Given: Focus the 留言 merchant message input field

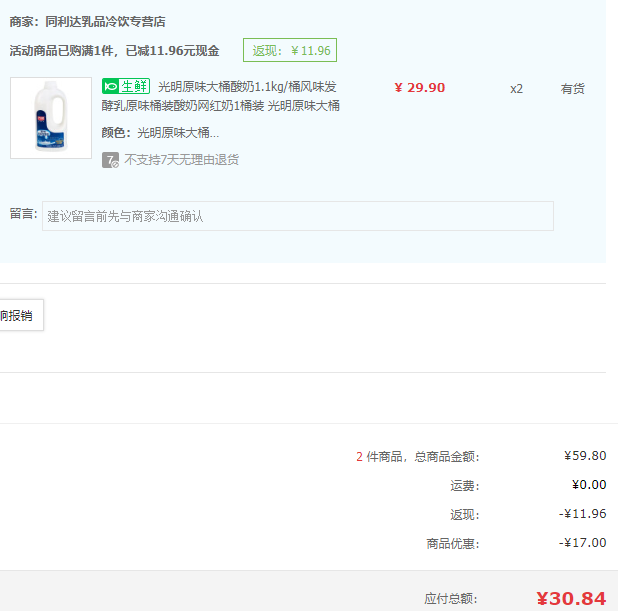Looking at the screenshot, I should 298,216.
